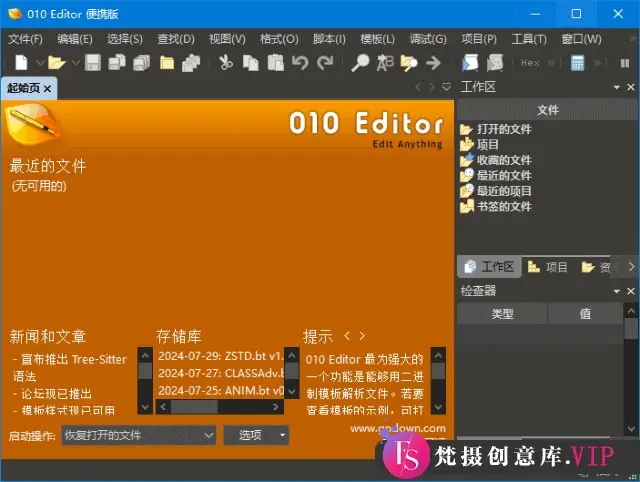The height and width of the screenshot is (482, 640).
Task: Switch to the 项目 bottom tab
Action: tap(547, 267)
